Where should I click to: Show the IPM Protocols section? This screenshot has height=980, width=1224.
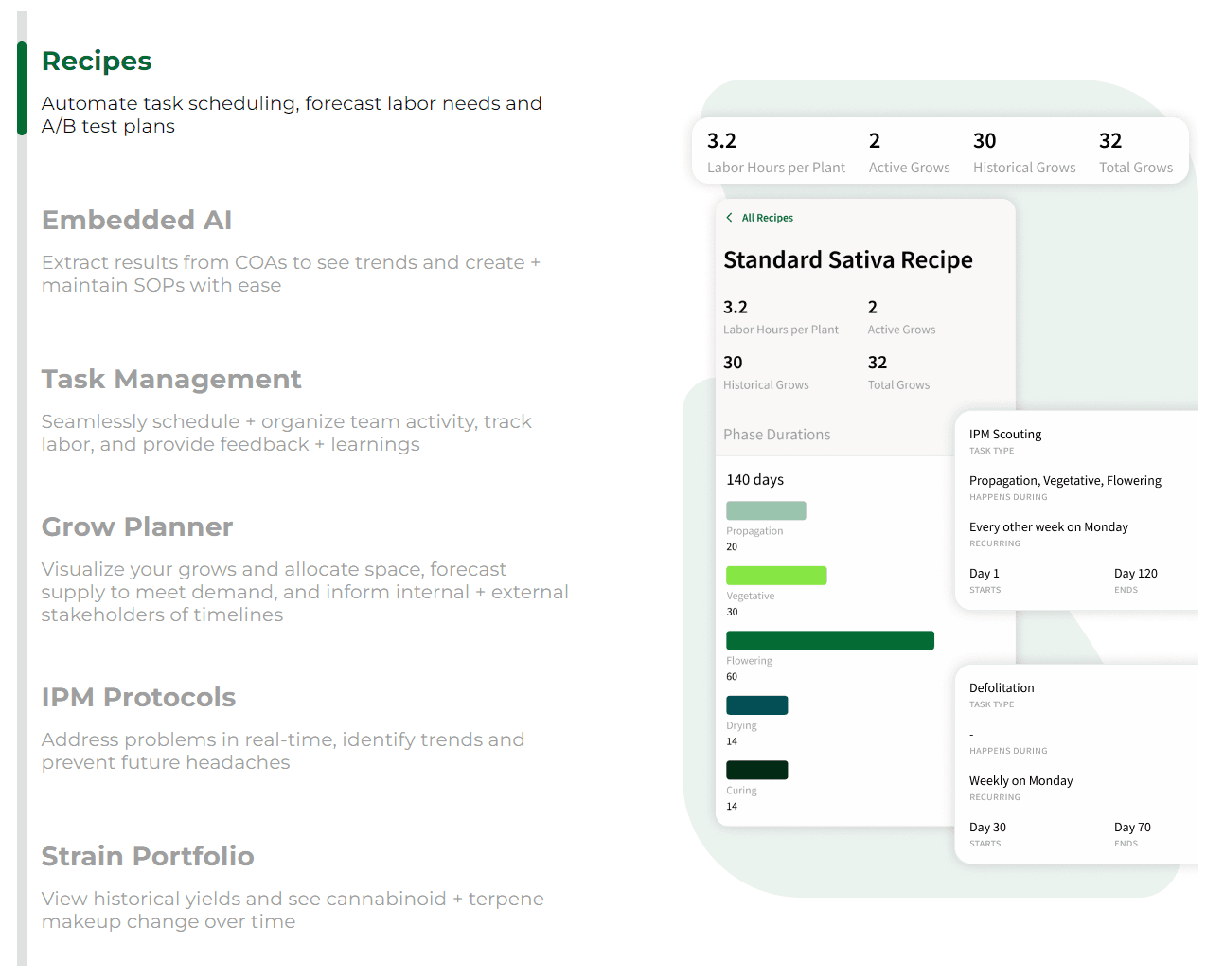point(138,698)
